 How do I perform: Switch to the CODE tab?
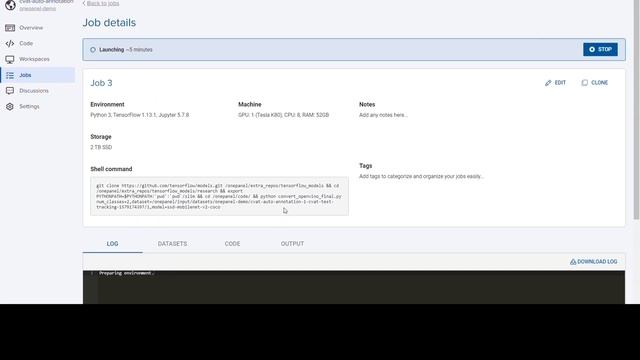[x=232, y=244]
